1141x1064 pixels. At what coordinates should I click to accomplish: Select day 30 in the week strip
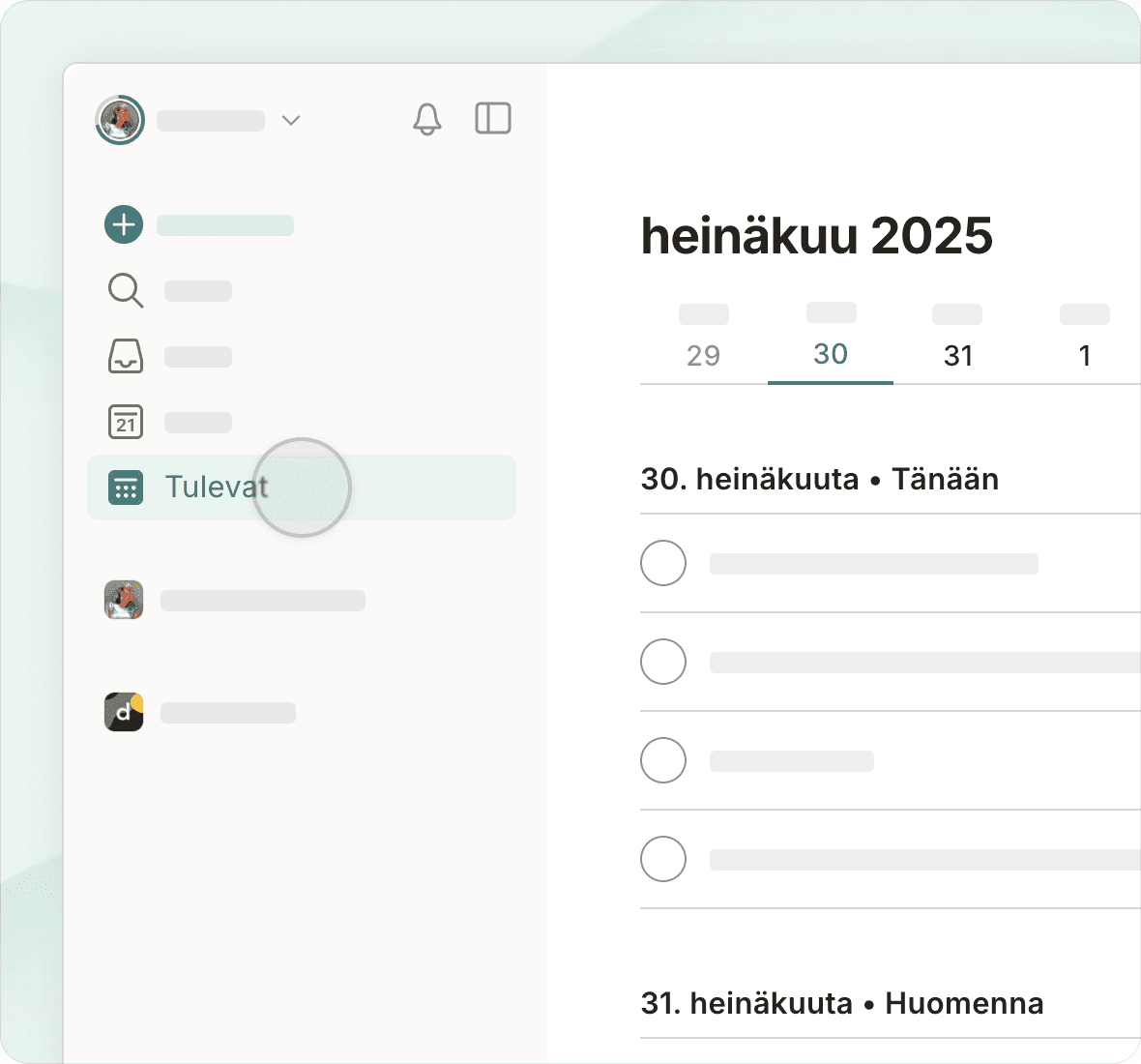click(831, 354)
